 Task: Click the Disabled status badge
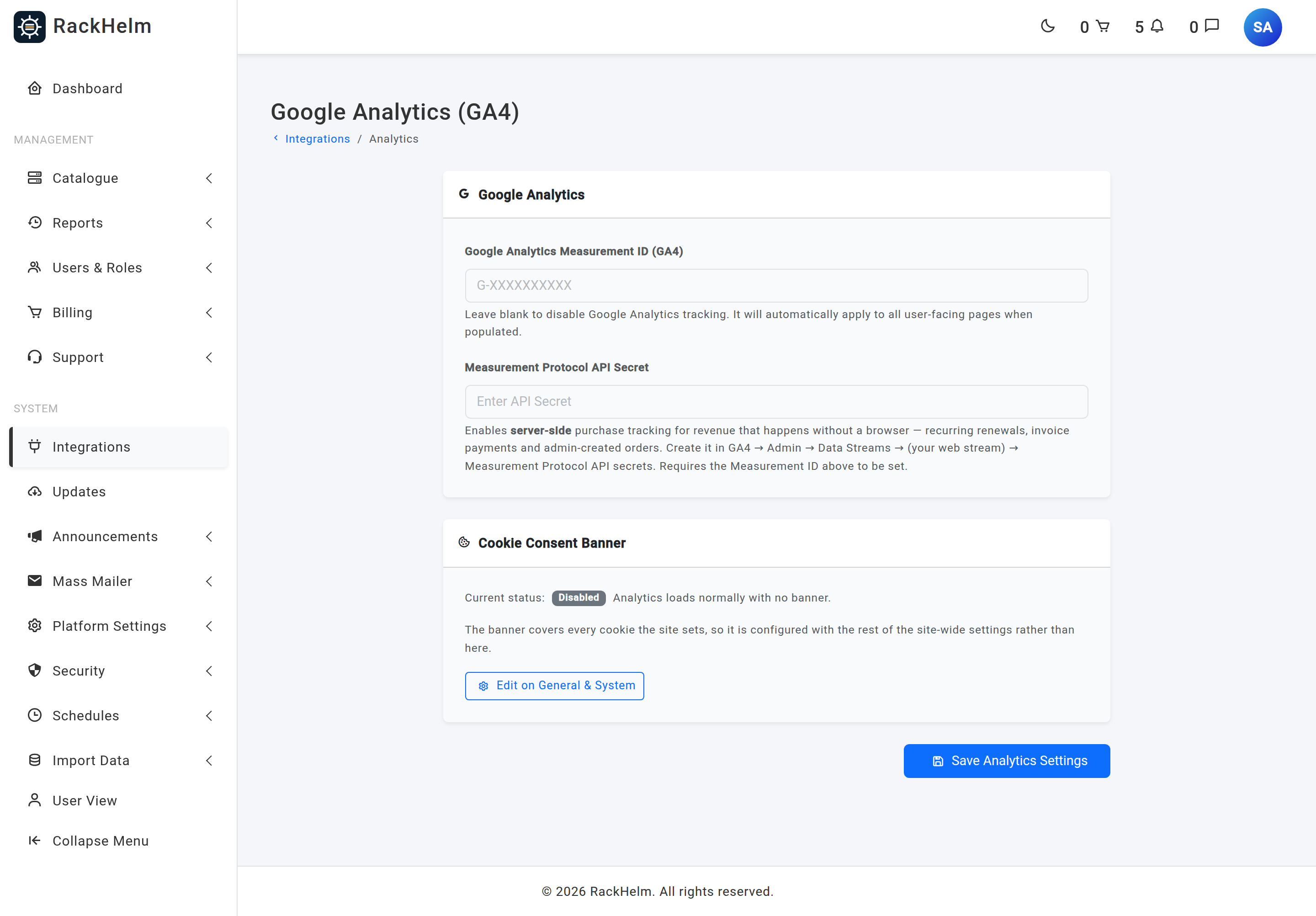pyautogui.click(x=578, y=597)
